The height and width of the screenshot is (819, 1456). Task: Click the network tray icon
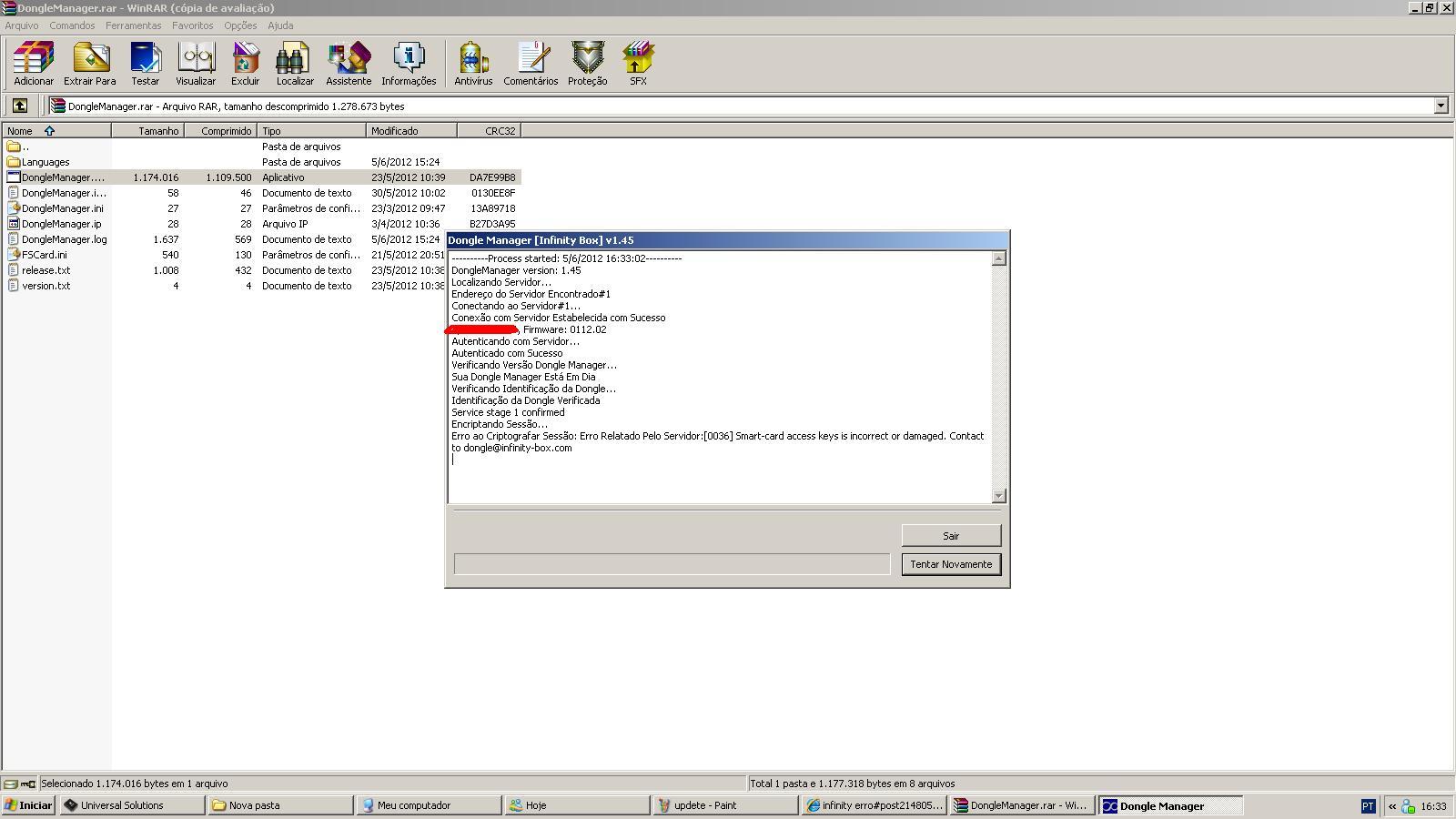1408,806
